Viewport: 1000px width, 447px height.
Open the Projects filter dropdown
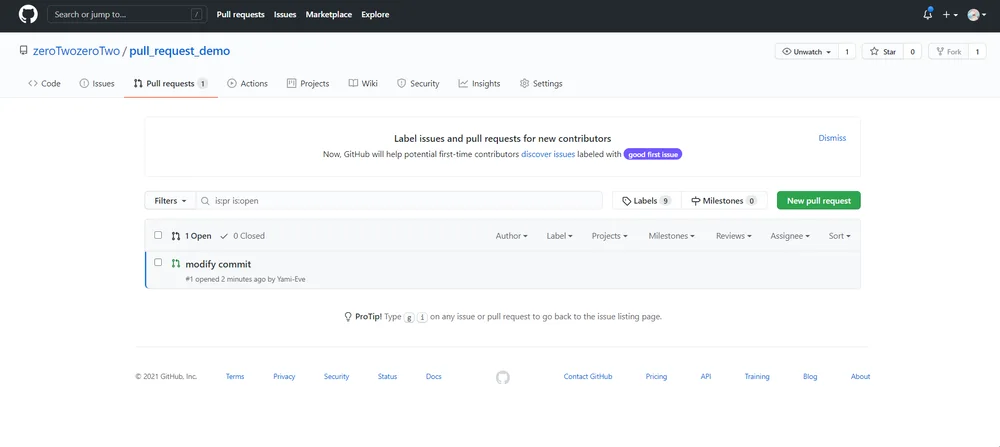coord(610,236)
